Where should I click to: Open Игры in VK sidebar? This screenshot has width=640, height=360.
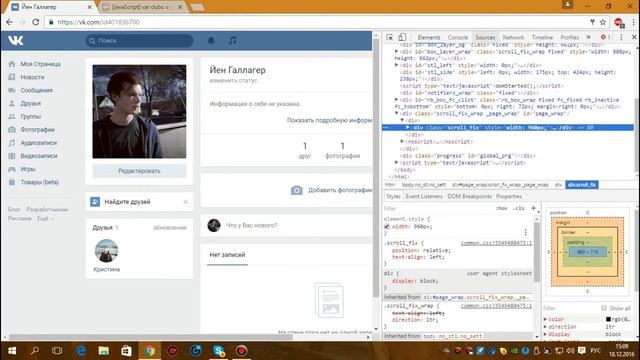28,169
